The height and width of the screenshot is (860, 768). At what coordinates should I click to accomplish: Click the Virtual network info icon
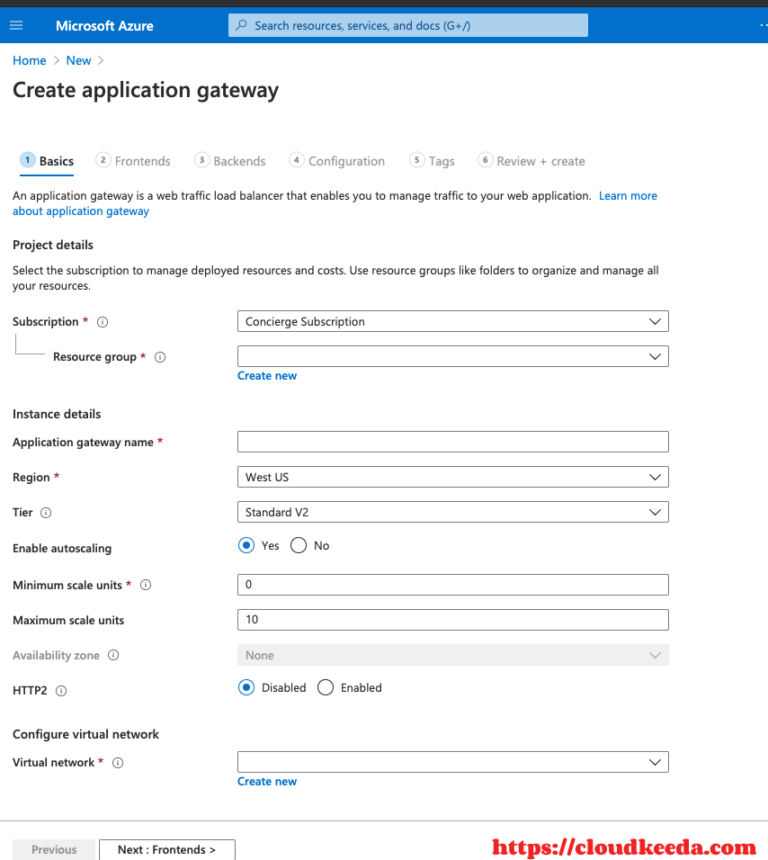pos(118,762)
